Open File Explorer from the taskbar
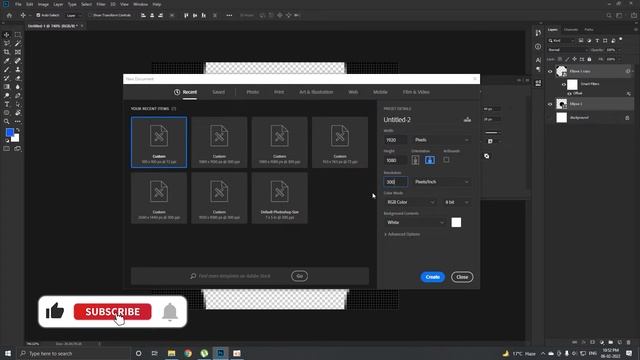This screenshot has width=640, height=360. tap(171, 353)
